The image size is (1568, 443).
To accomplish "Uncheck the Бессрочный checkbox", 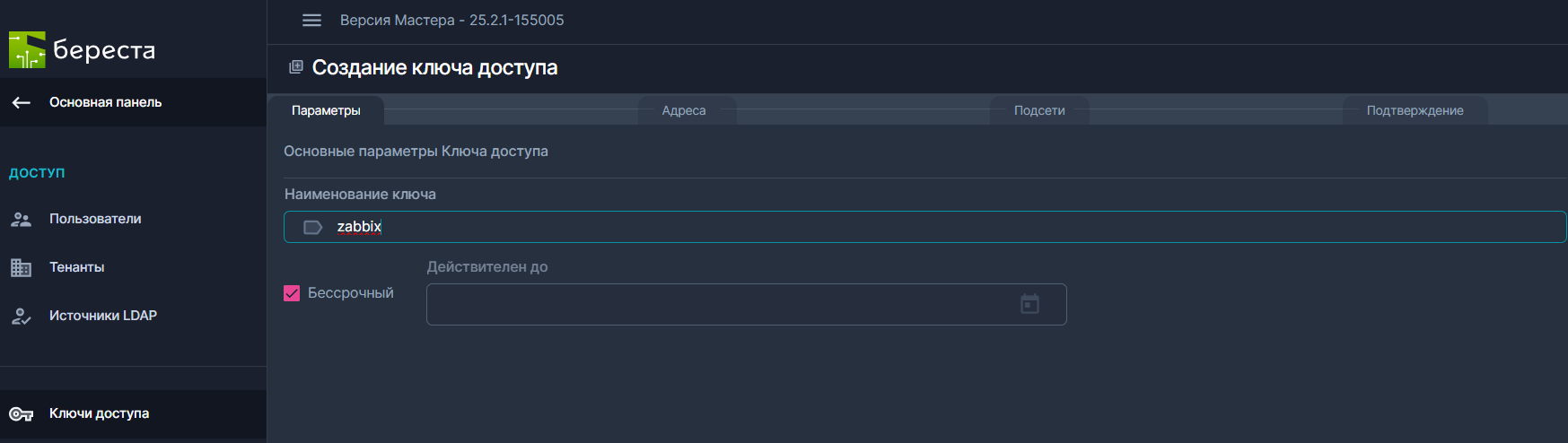I will 292,293.
